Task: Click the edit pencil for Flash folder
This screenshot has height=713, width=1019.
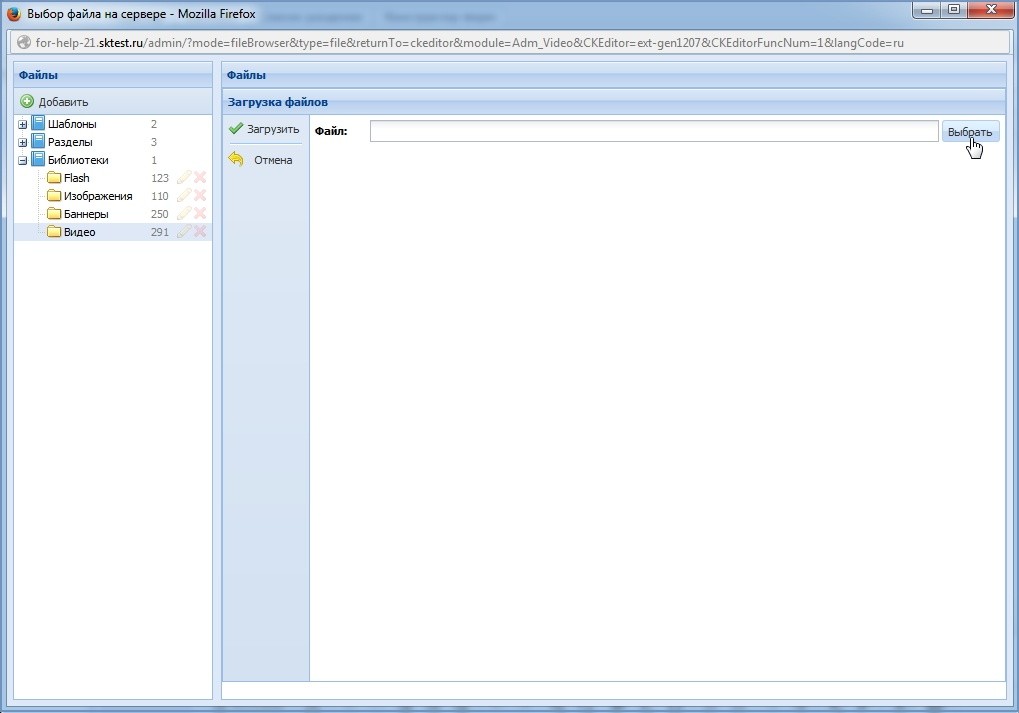Action: 184,178
